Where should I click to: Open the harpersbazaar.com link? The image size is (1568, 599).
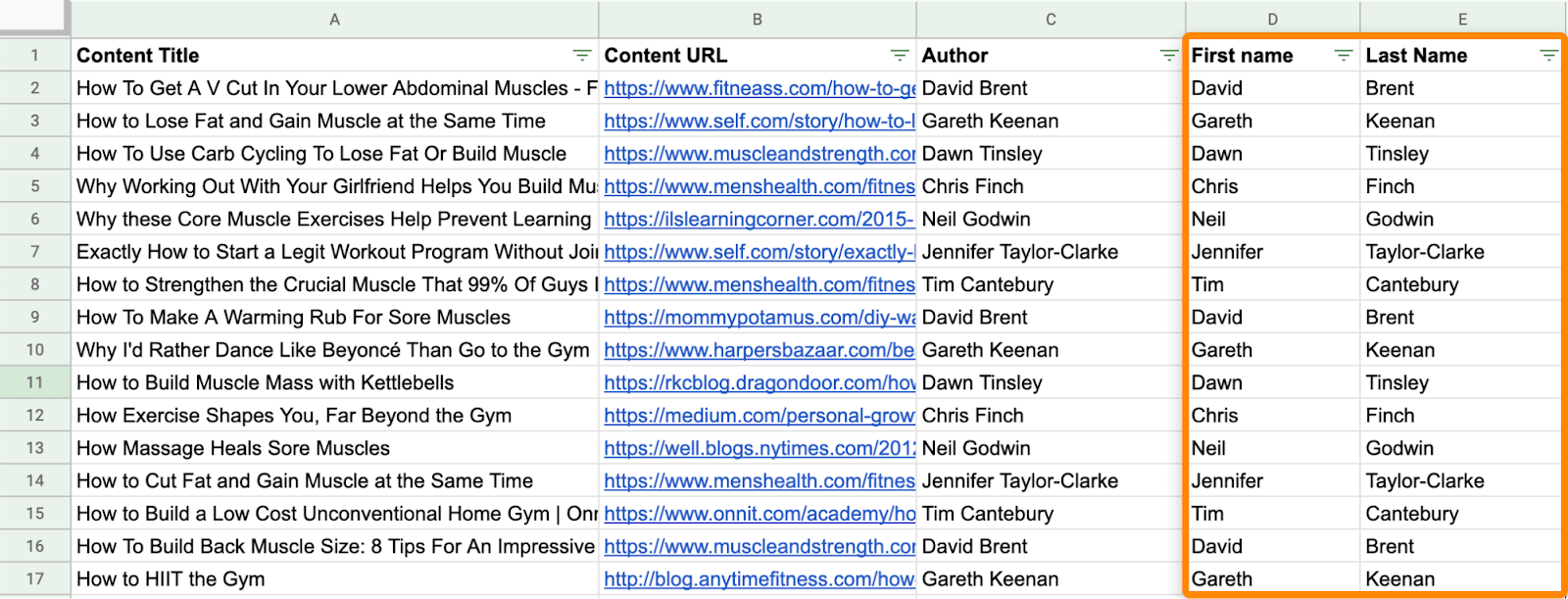(759, 351)
